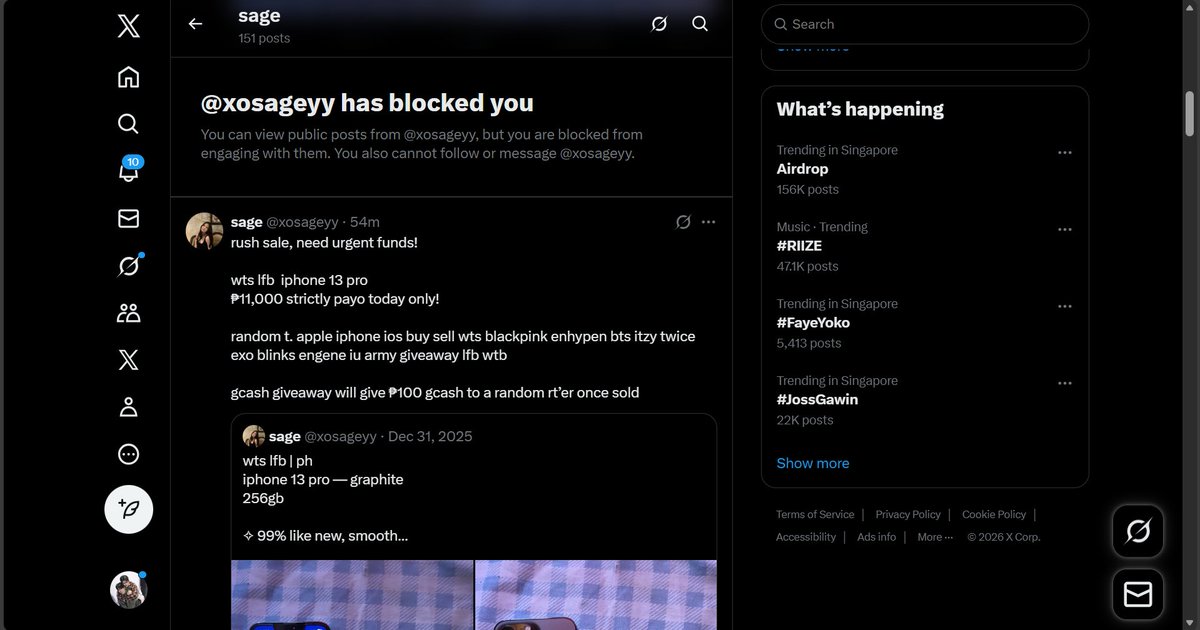This screenshot has width=1200, height=630.
Task: Open three-dot menu on sage's post
Action: [x=708, y=222]
